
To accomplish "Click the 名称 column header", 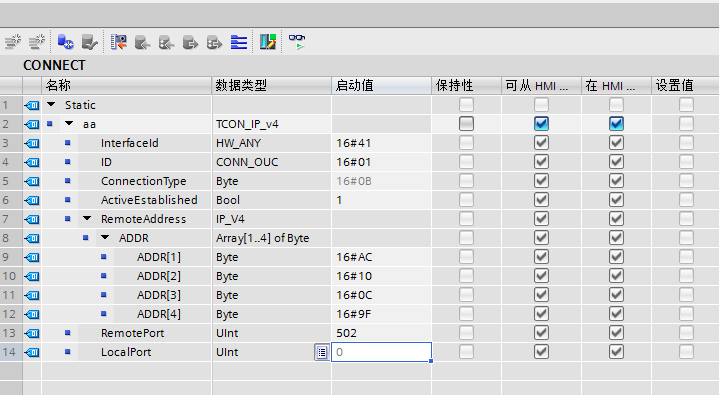I will [127, 85].
